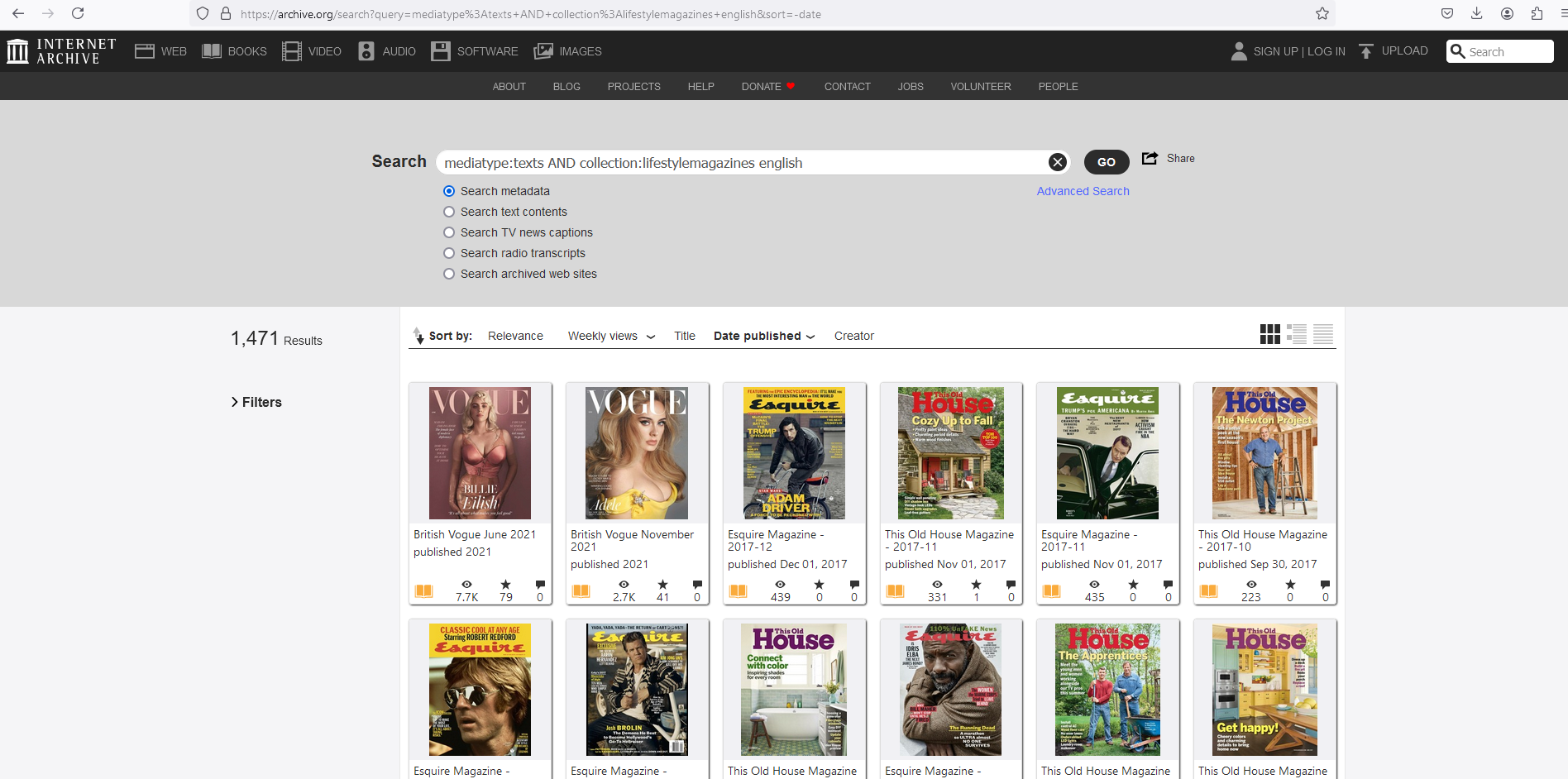Click LOG IN link

point(1327,51)
